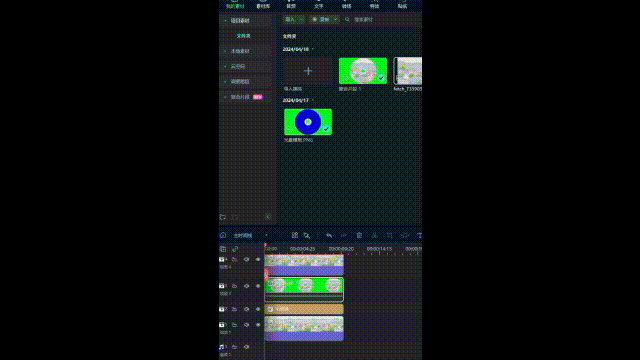Mute the audio track with the music note

tap(247, 347)
